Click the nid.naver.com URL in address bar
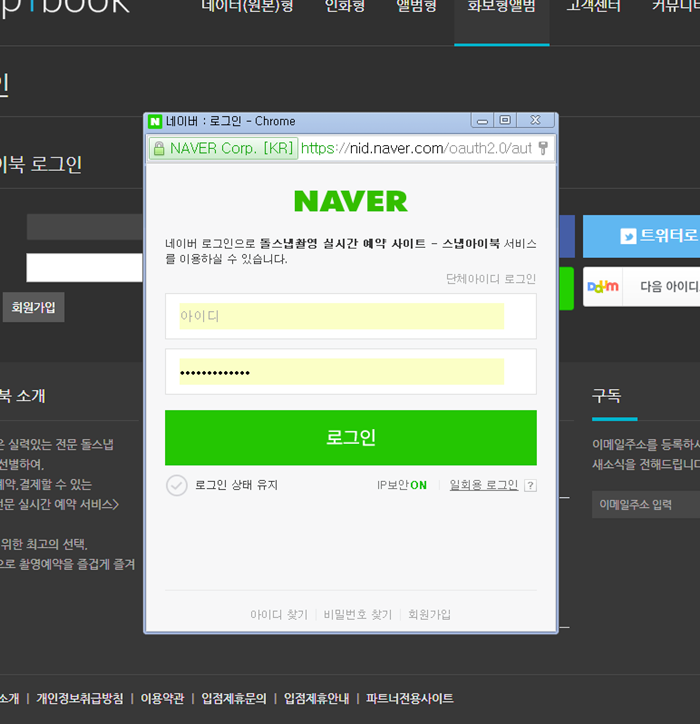 click(416, 148)
